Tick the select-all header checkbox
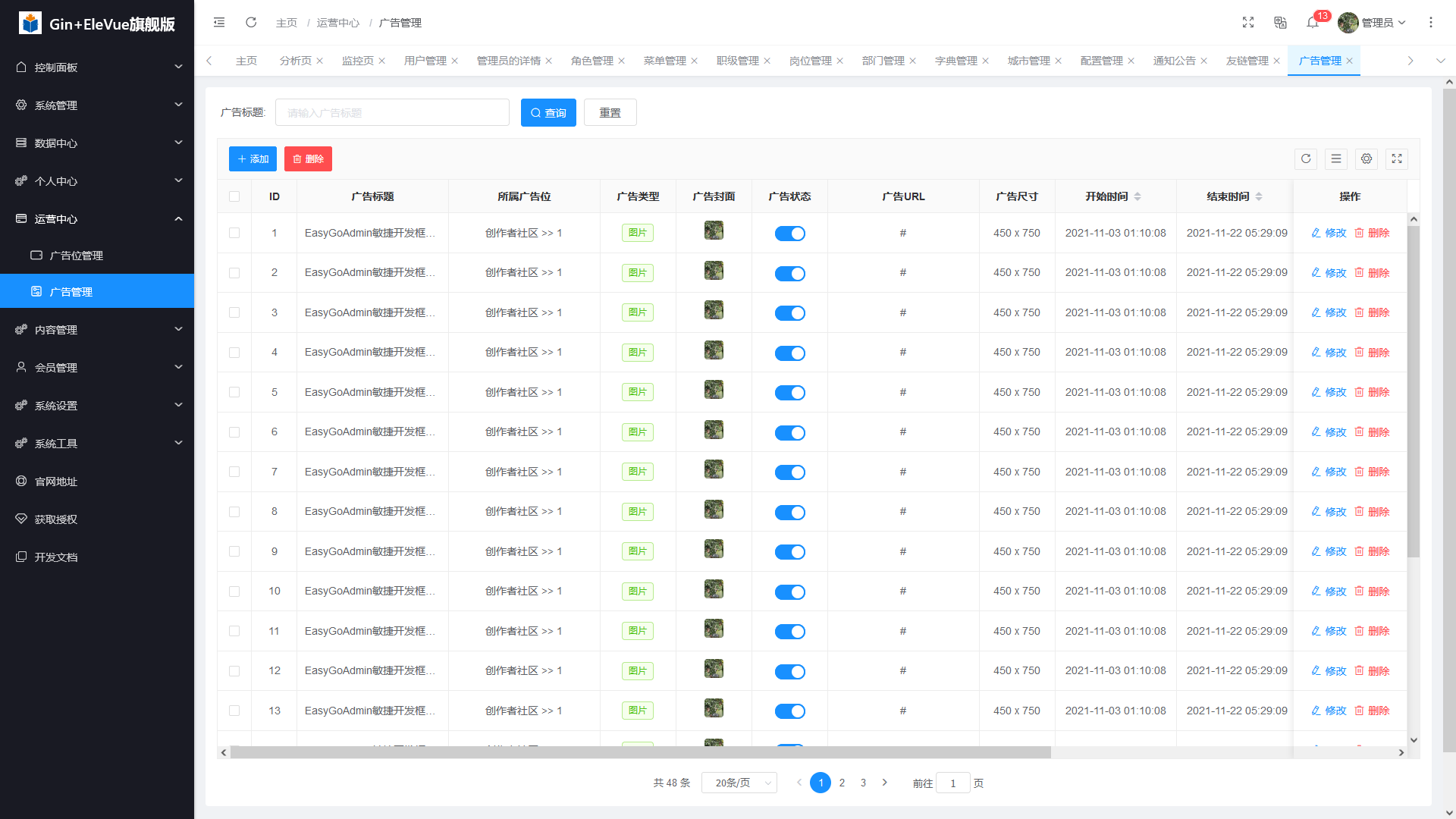Image resolution: width=1456 pixels, height=819 pixels. [x=234, y=196]
